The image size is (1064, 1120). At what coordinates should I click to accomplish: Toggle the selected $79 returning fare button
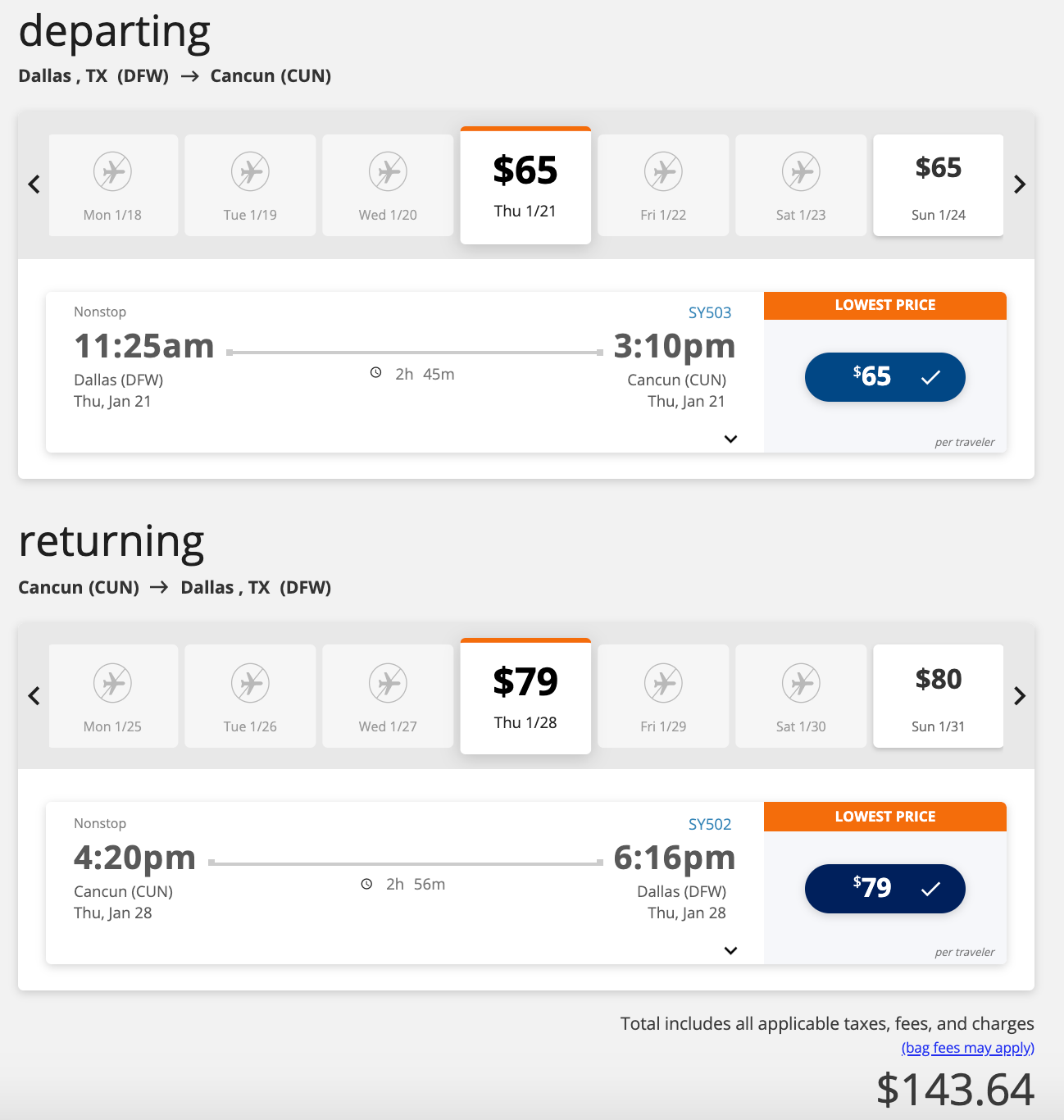(x=884, y=888)
